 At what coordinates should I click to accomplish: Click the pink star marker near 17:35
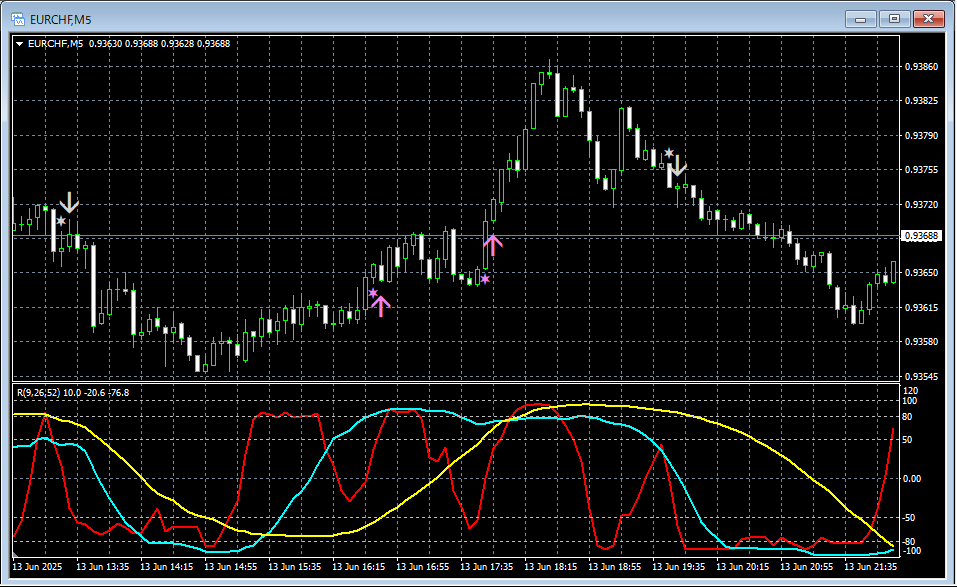point(485,279)
